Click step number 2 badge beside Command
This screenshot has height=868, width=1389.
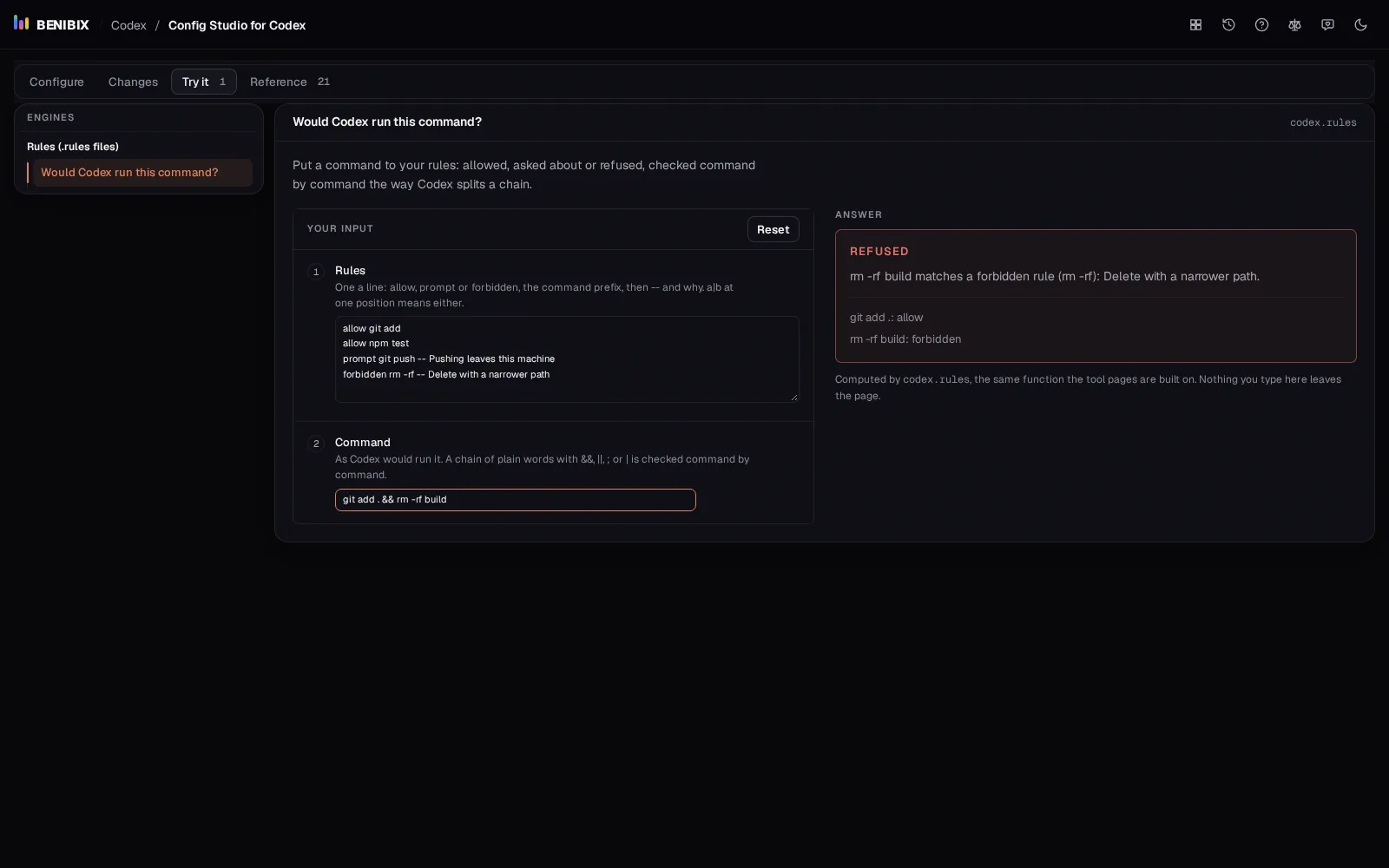pos(316,444)
